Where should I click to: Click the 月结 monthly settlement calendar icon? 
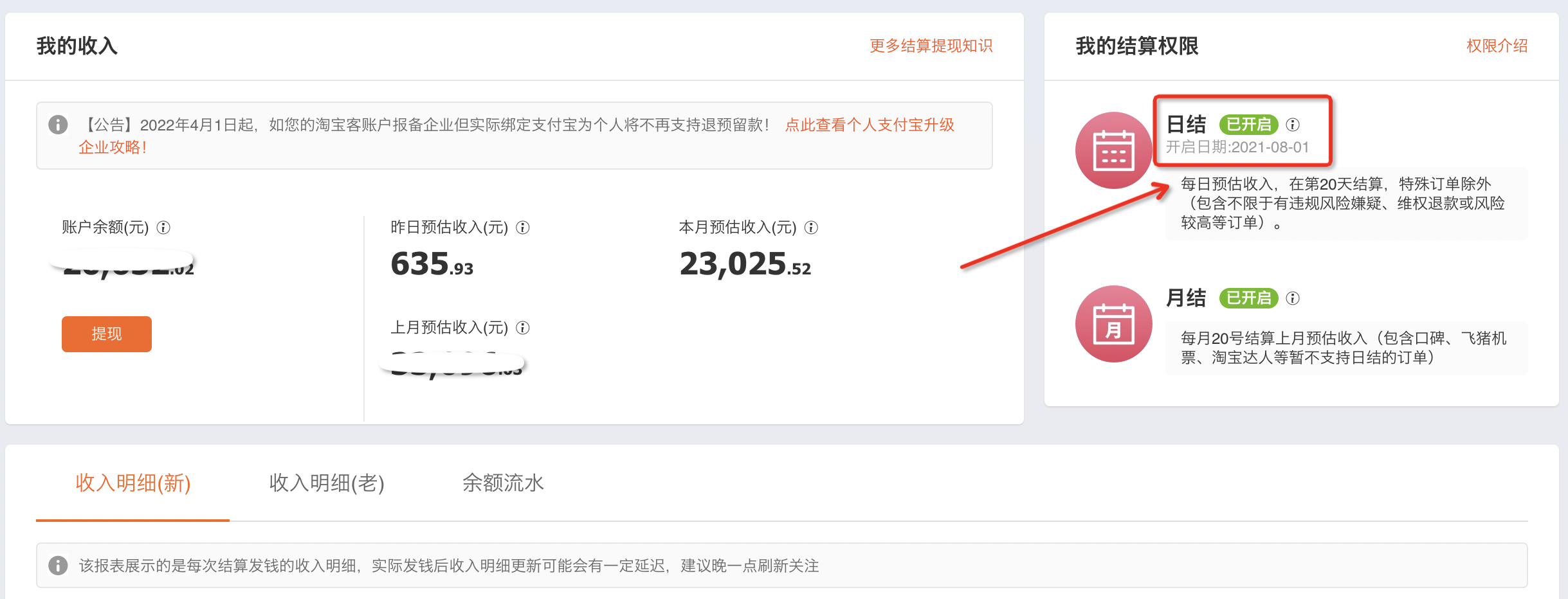tap(1114, 323)
